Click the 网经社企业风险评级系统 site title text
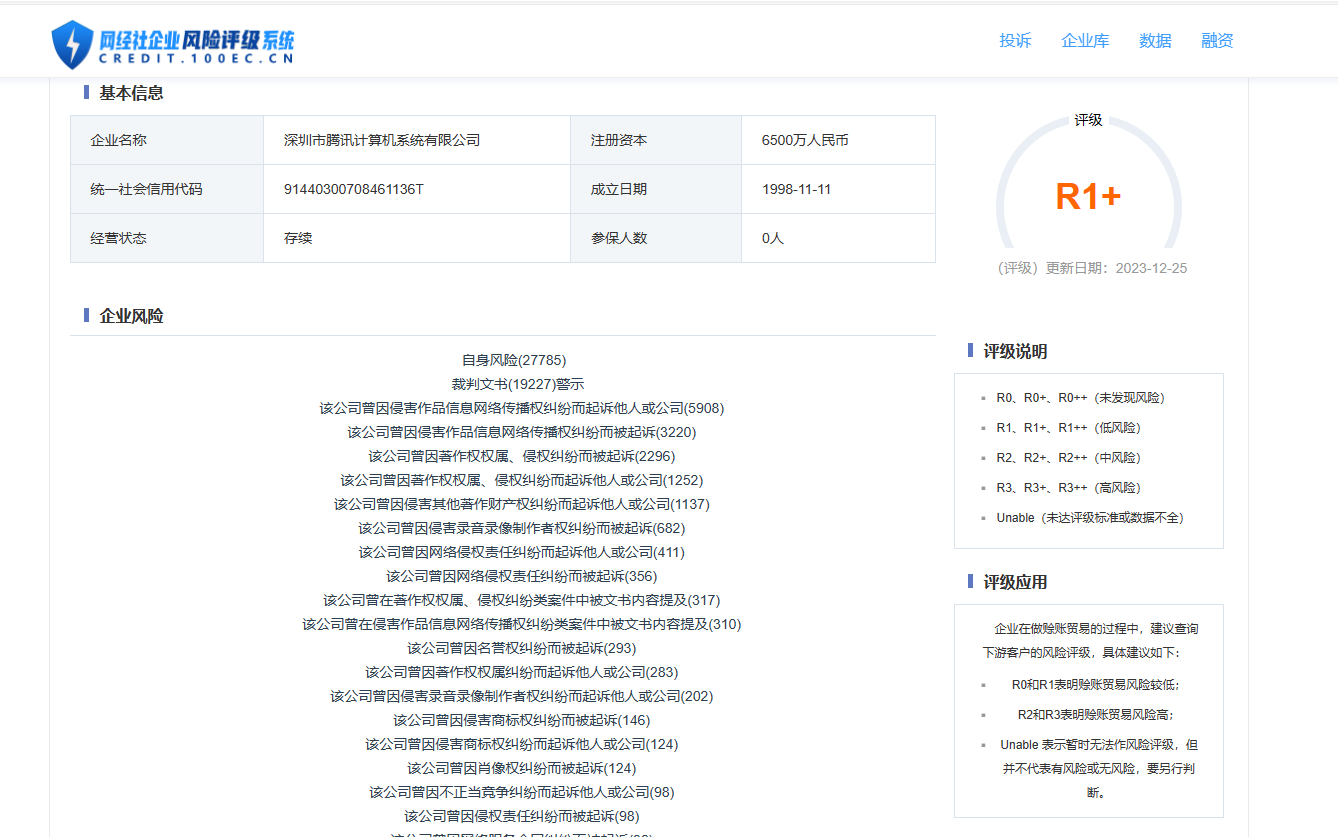This screenshot has width=1338, height=837. [196, 40]
